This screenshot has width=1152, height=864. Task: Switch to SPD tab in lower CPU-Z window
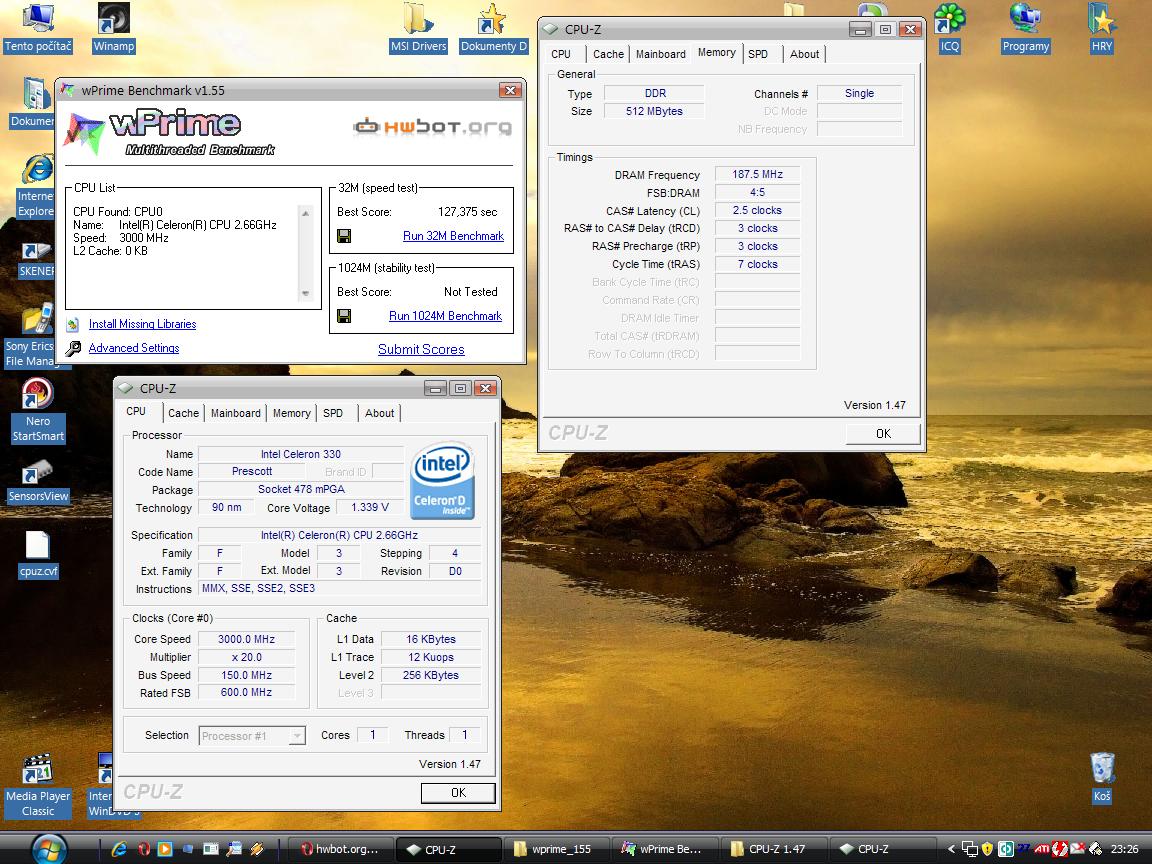coord(333,413)
